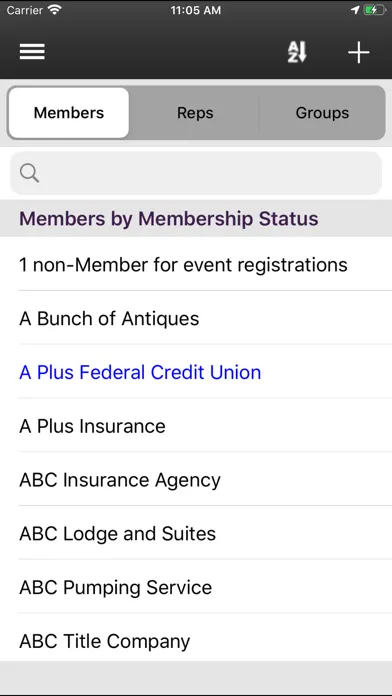
Task: Select ABC Lodge and Suites
Action: click(196, 534)
